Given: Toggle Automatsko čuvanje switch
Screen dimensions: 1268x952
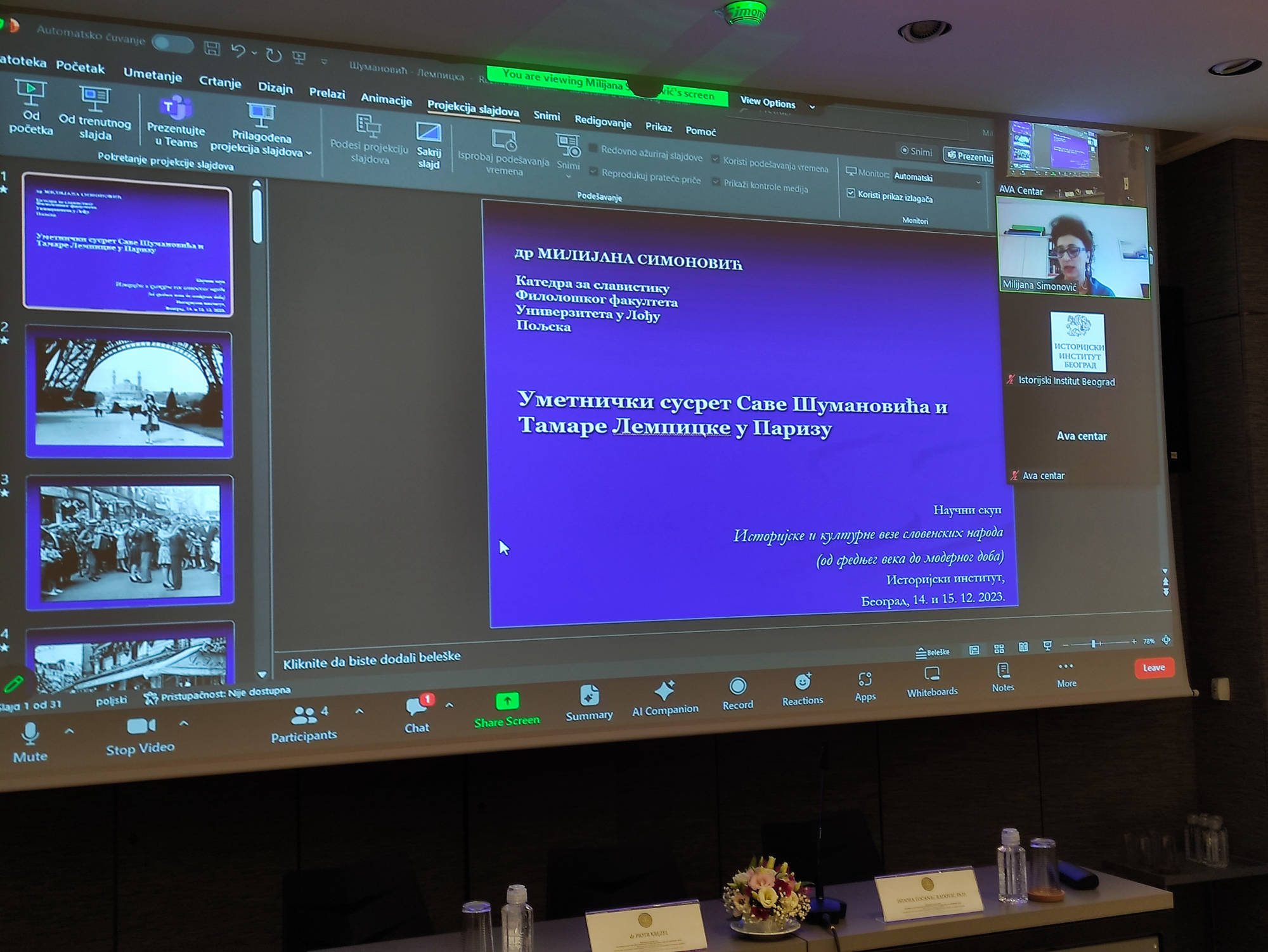Looking at the screenshot, I should (x=172, y=43).
